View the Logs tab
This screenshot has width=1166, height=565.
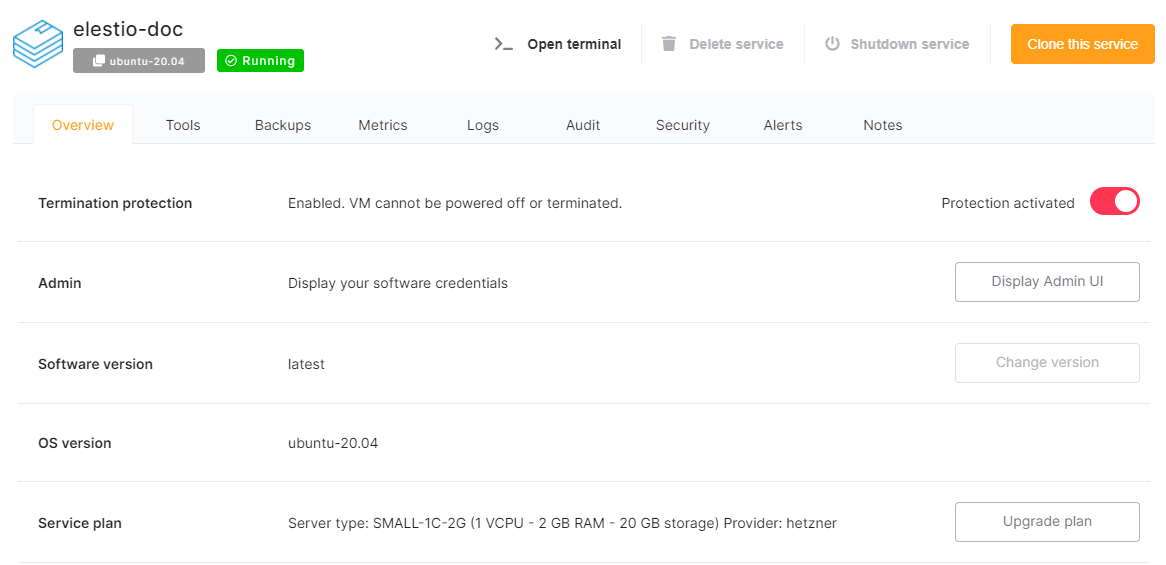coord(483,125)
